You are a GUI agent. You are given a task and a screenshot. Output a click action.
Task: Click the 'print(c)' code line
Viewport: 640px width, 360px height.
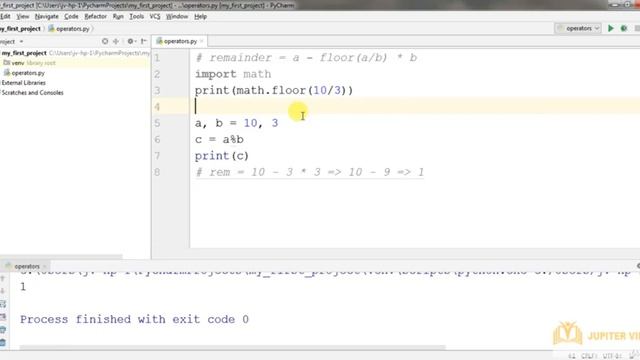click(222, 156)
